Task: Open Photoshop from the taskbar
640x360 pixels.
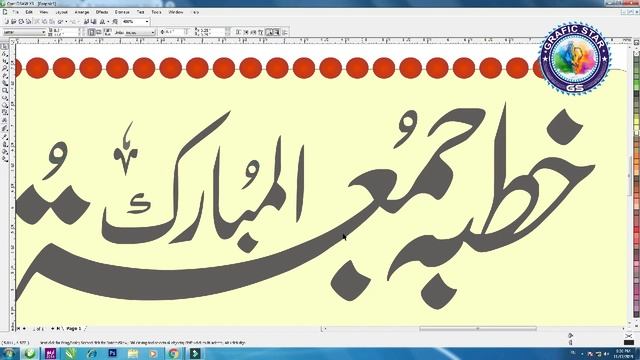Action: click(x=112, y=353)
